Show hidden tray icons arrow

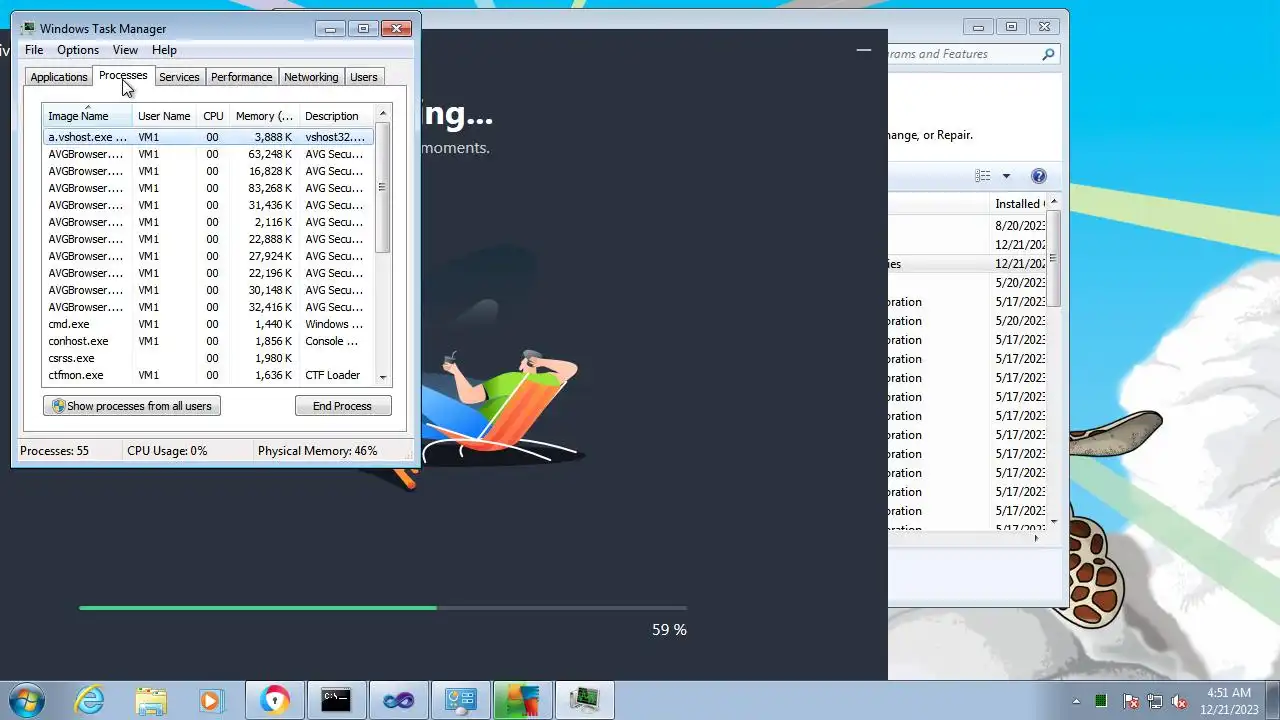click(1076, 701)
